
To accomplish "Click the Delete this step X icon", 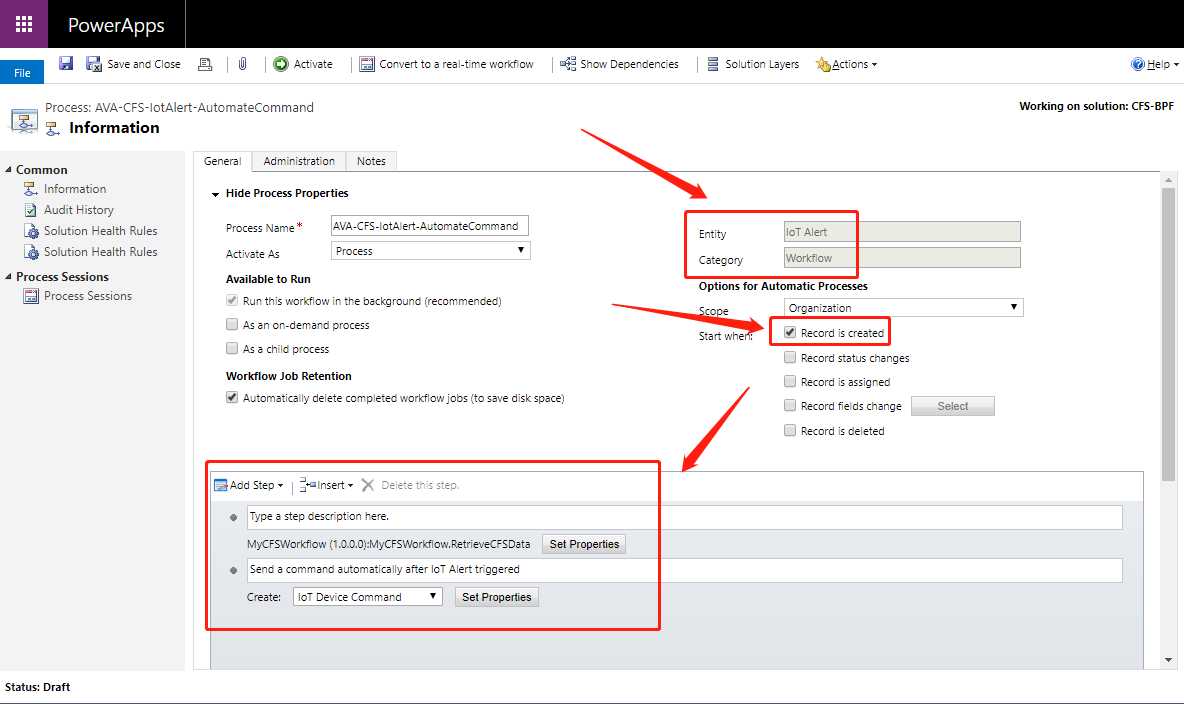I will pos(368,485).
